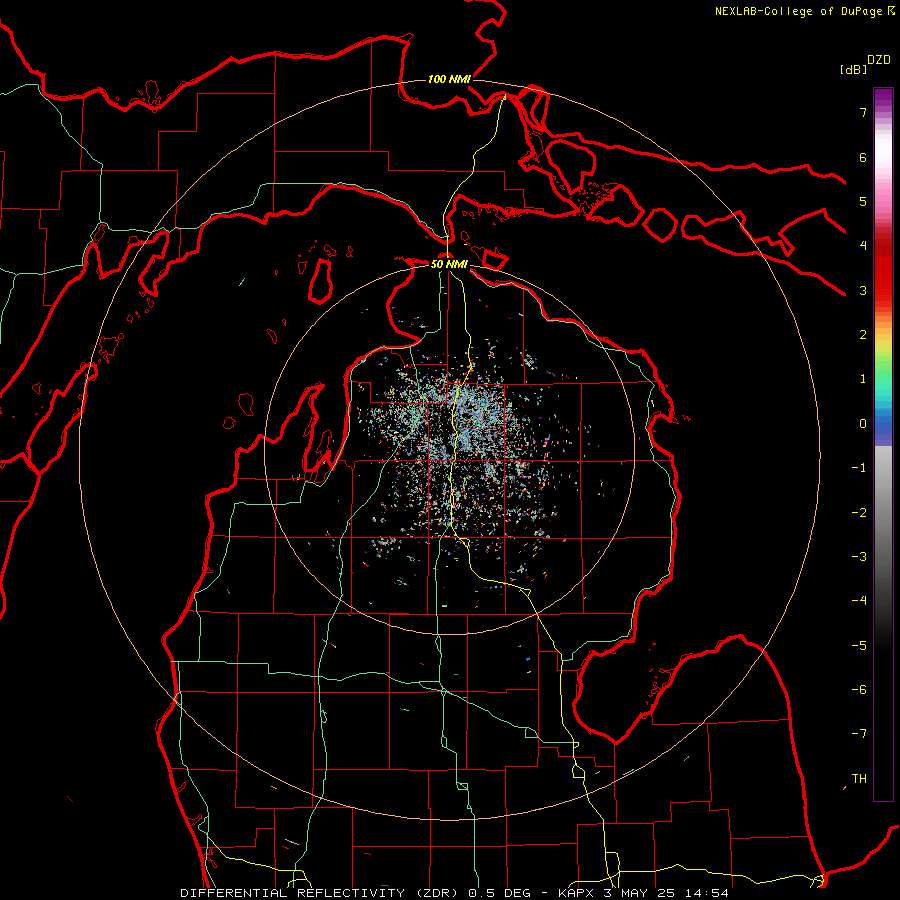This screenshot has width=900, height=900.
Task: Click the [dB] units label
Action: [x=853, y=69]
